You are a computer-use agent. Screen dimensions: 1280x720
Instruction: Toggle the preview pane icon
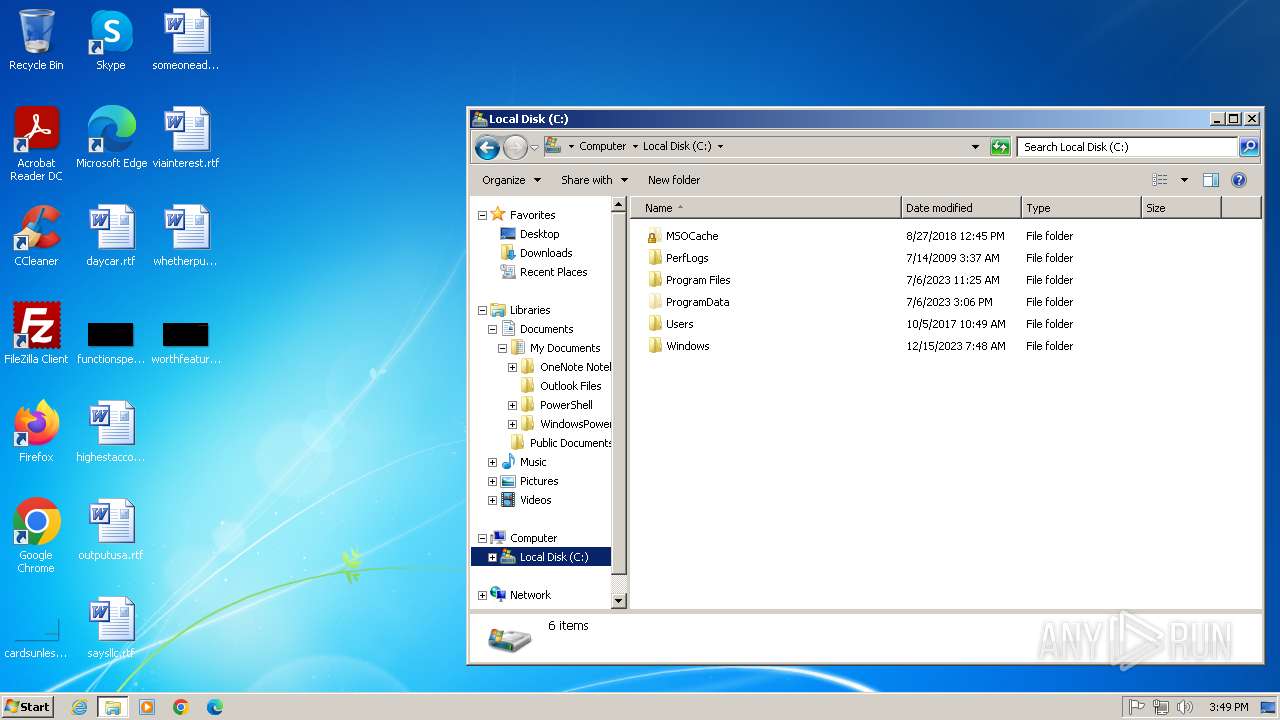coord(1211,180)
